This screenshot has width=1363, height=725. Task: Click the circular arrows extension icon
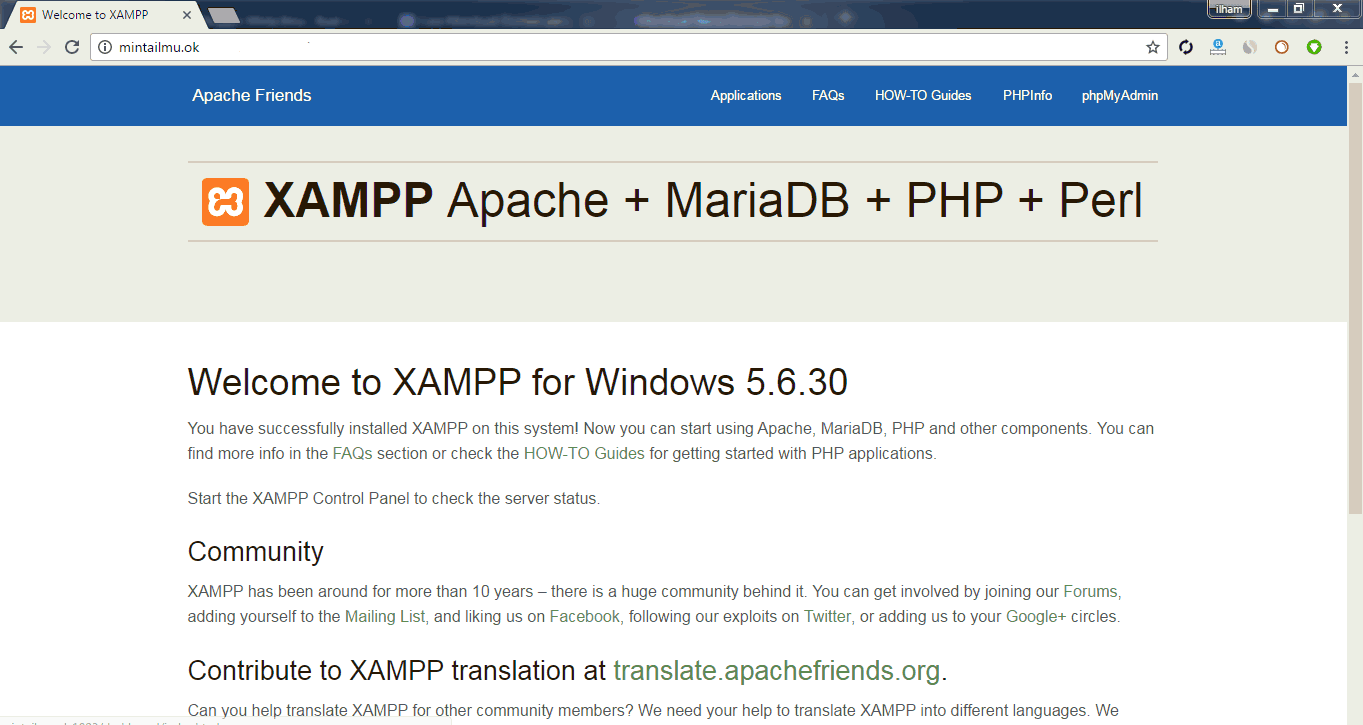click(1186, 47)
